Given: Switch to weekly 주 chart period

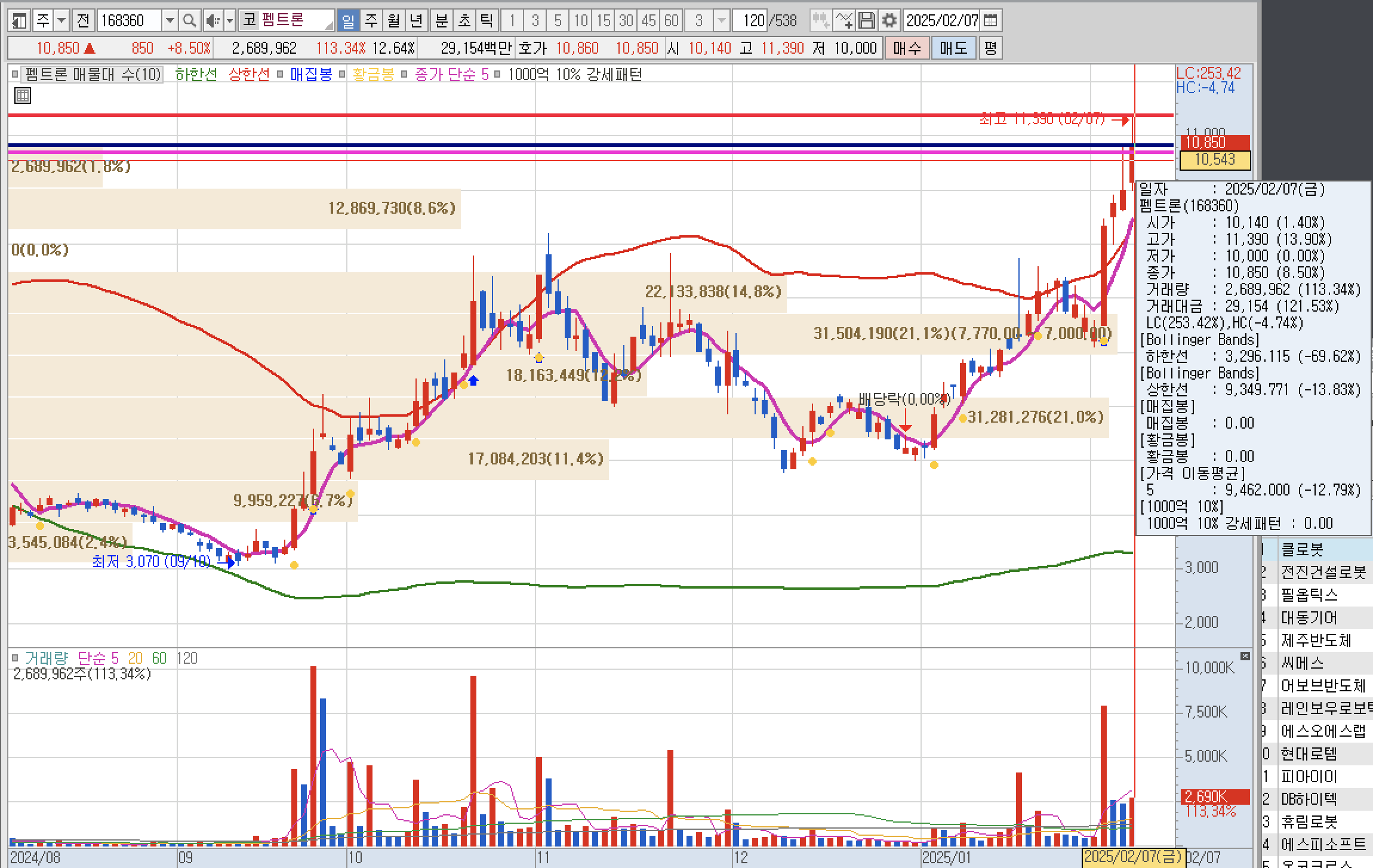Looking at the screenshot, I should (x=371, y=21).
